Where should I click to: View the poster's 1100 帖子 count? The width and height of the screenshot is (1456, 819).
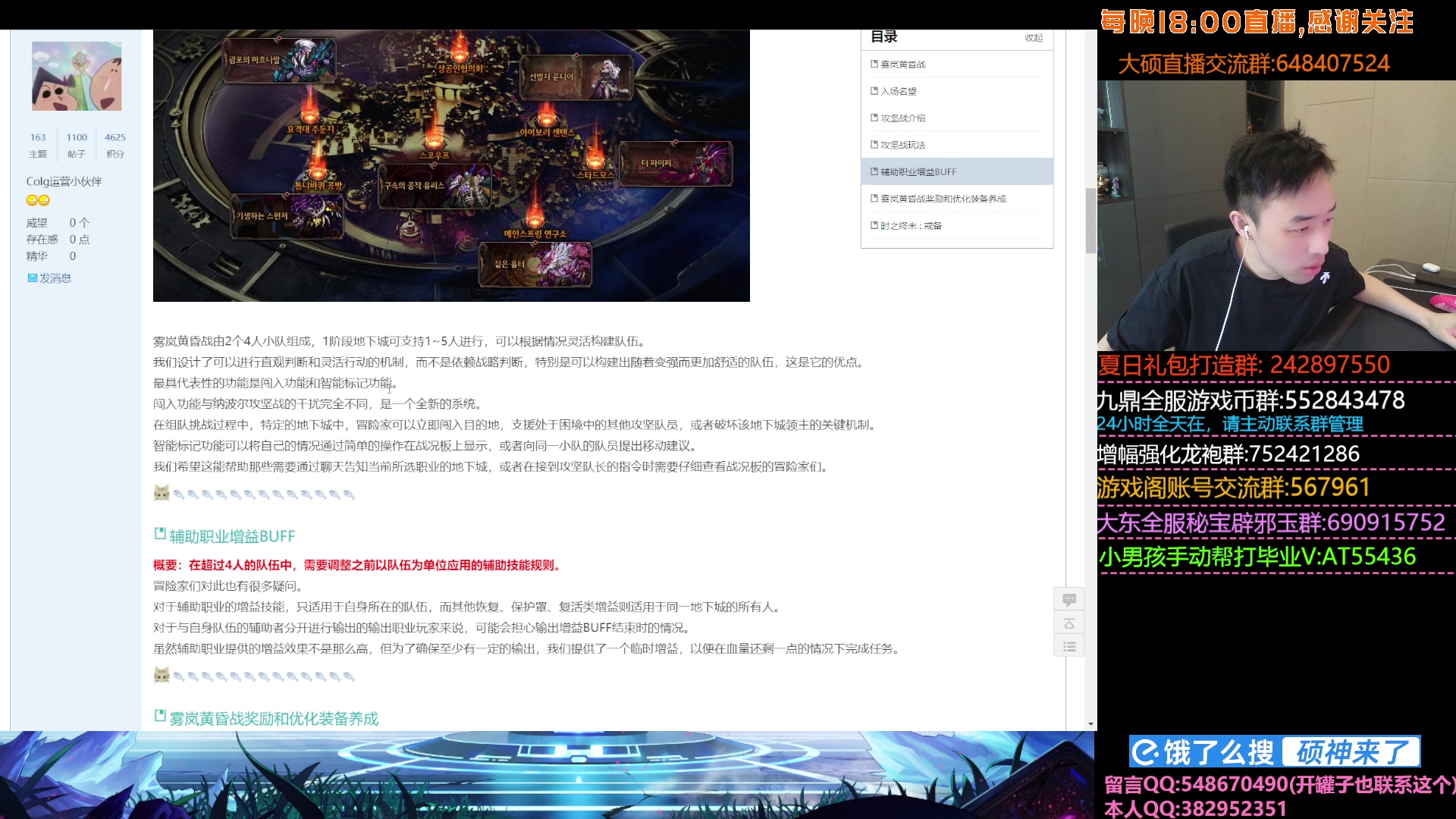[x=77, y=145]
